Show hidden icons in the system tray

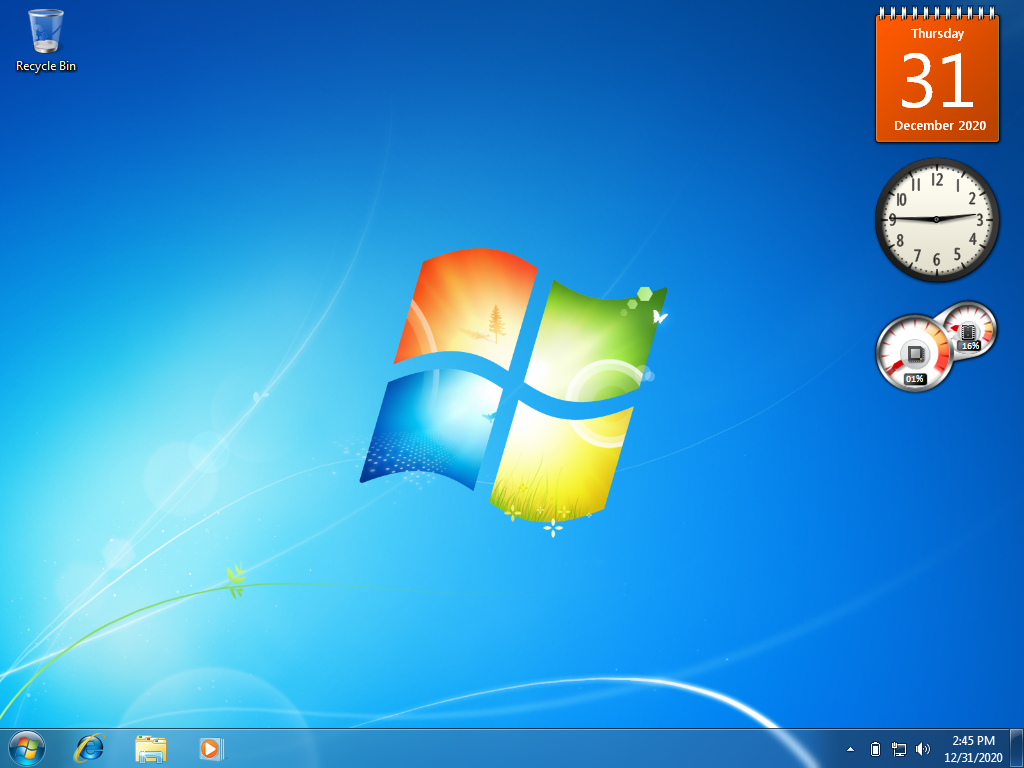pyautogui.click(x=850, y=749)
